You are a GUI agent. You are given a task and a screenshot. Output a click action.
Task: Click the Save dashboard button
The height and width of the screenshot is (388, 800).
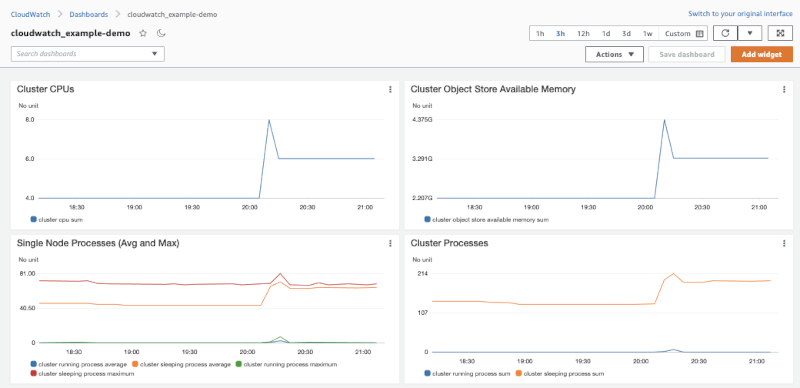(x=687, y=54)
